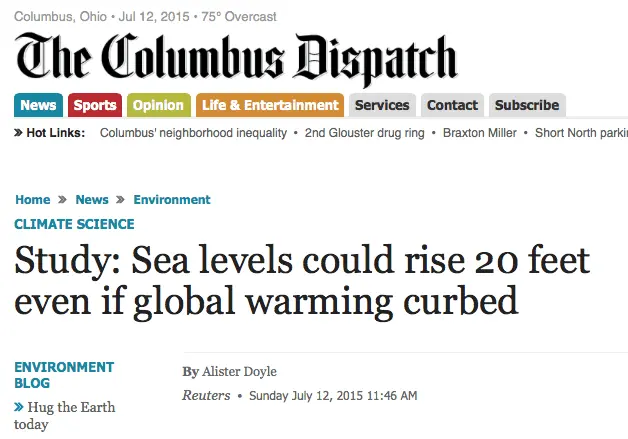Select the Services tab

click(x=382, y=105)
